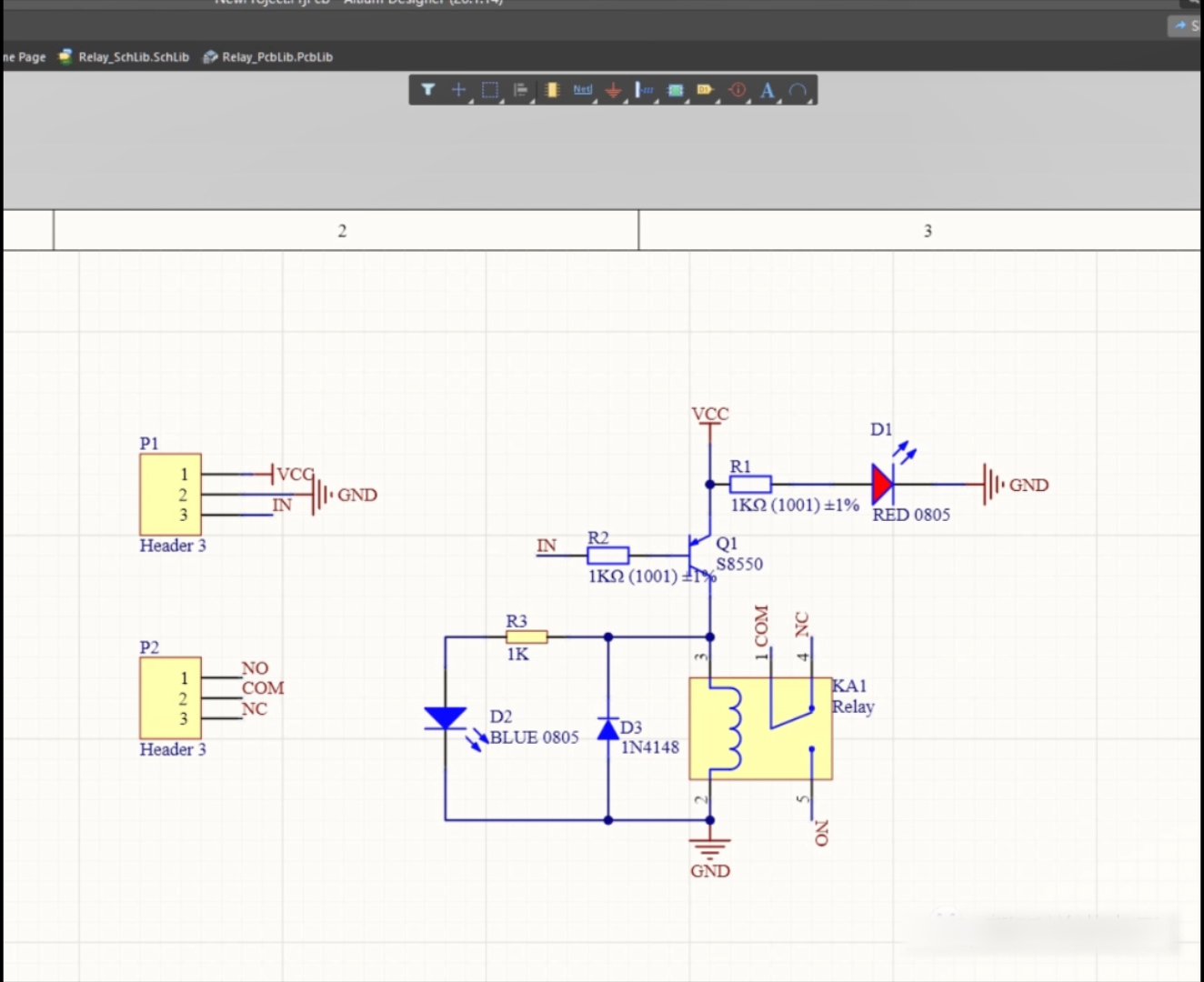This screenshot has height=982, width=1204.
Task: Select the move objects plus-cross tool
Action: [458, 90]
